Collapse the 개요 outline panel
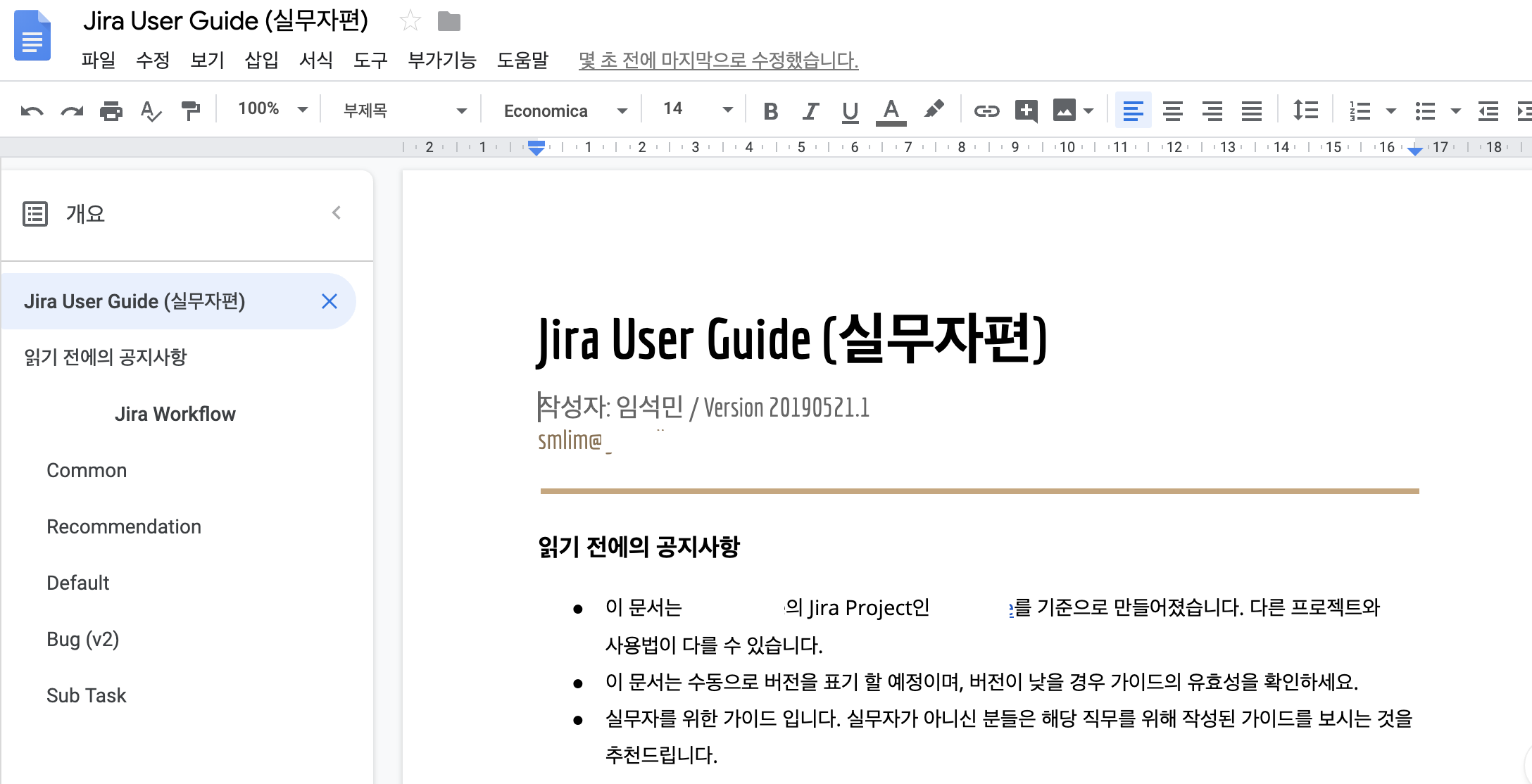The image size is (1532, 784). click(337, 213)
